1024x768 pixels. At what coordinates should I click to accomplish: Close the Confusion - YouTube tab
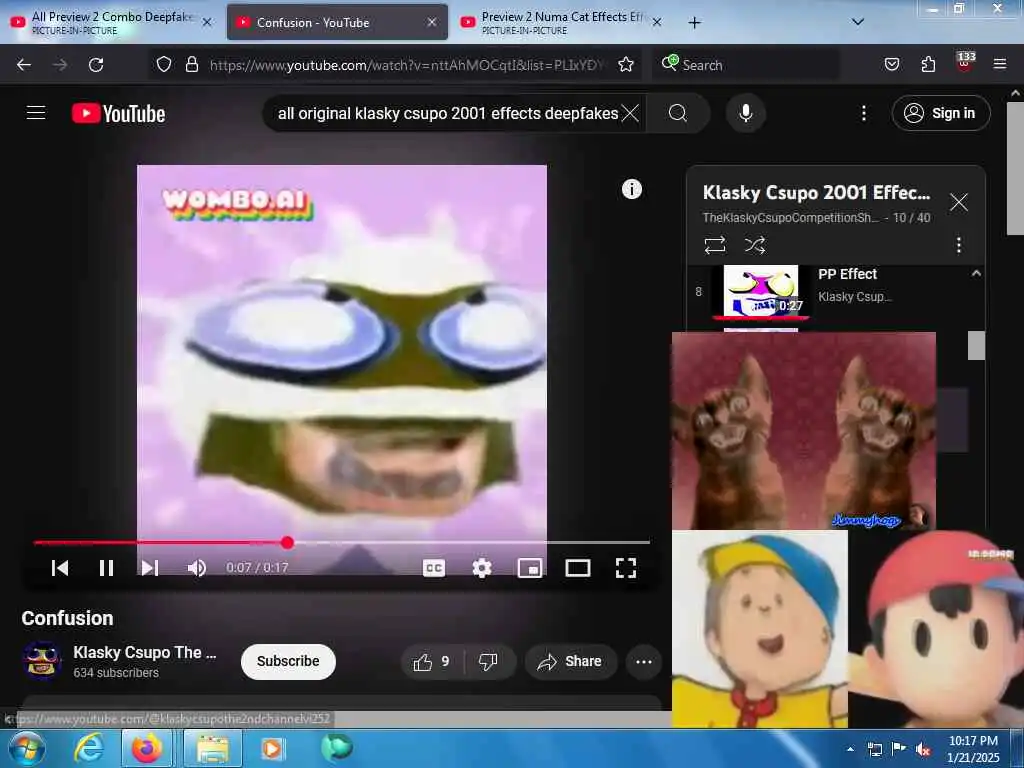(432, 22)
